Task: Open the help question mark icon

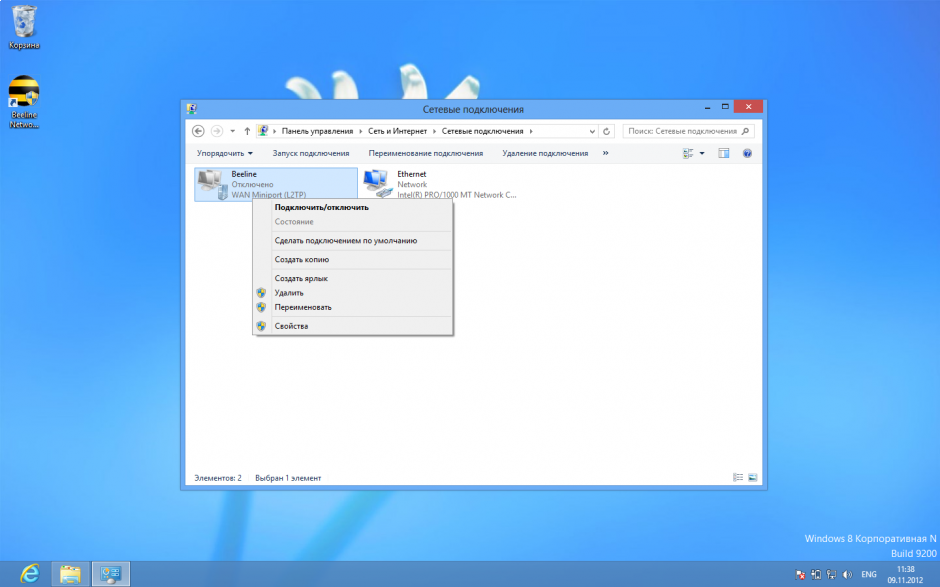Action: [x=747, y=153]
